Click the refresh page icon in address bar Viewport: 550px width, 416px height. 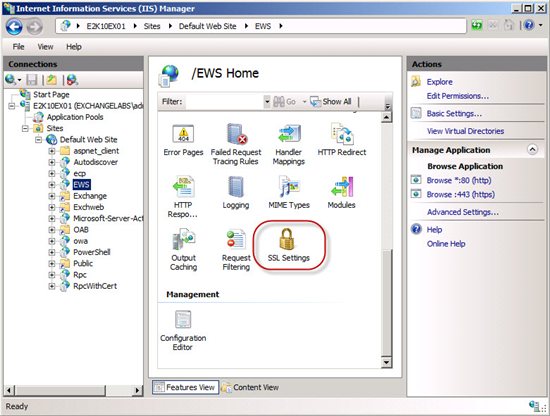pos(477,26)
